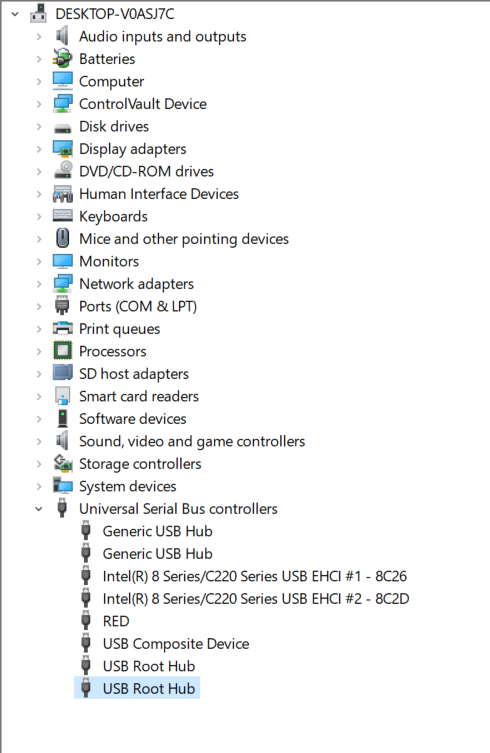Select the Computer category label
The image size is (490, 753).
(x=111, y=82)
